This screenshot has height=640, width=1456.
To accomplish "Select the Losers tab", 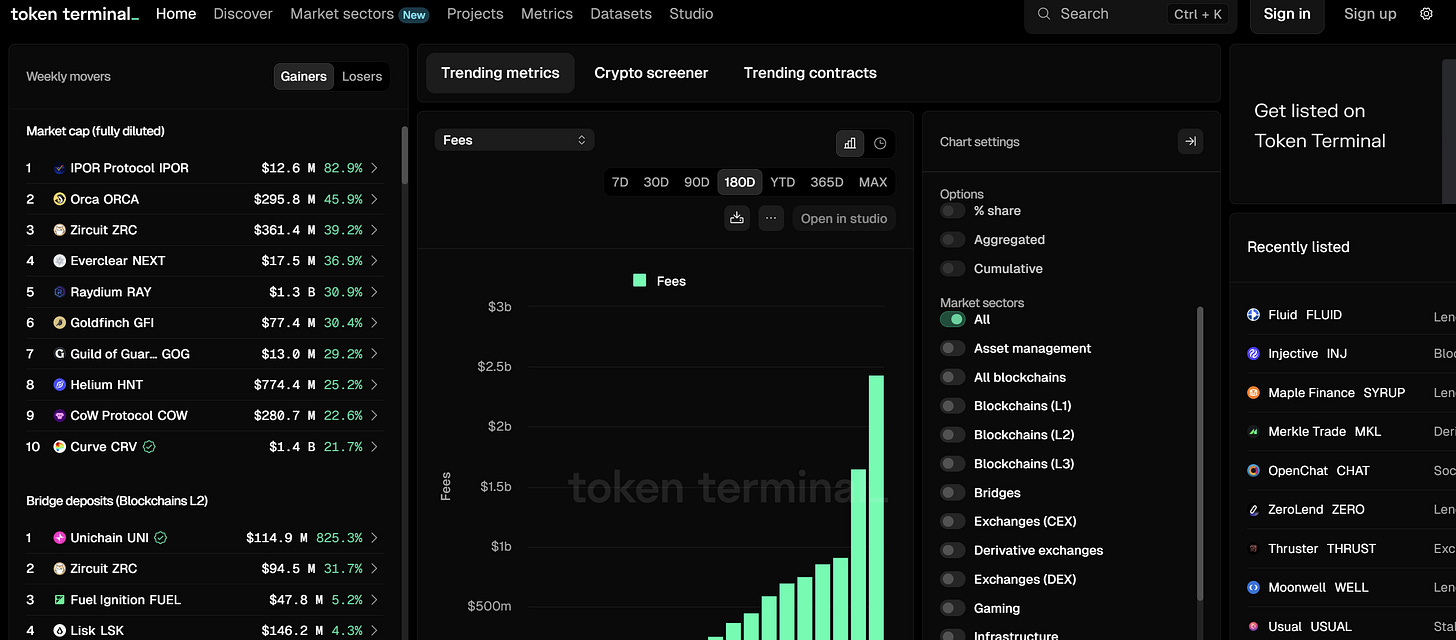I will coord(362,77).
